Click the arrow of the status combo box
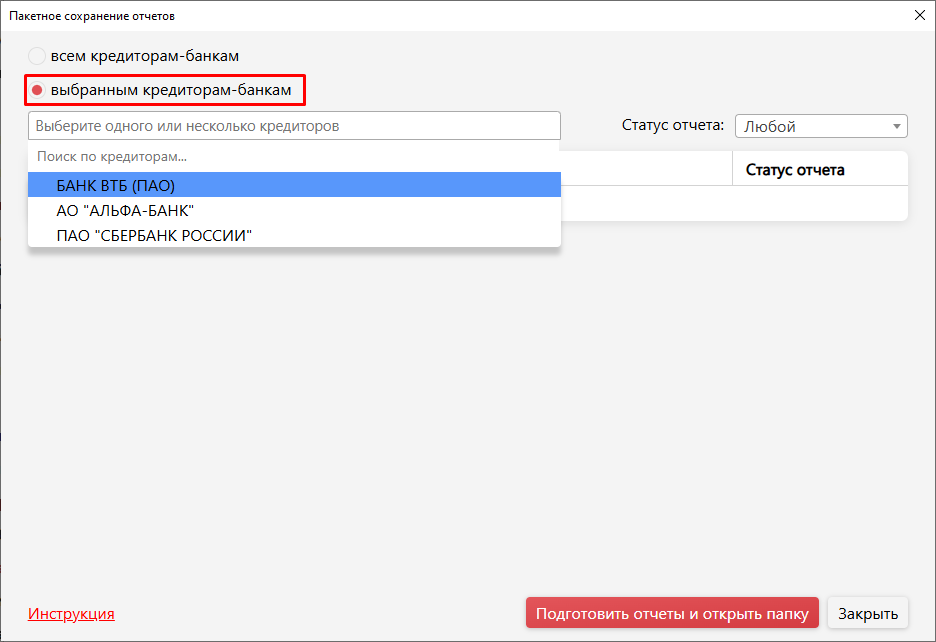This screenshot has height=642, width=936. click(897, 126)
